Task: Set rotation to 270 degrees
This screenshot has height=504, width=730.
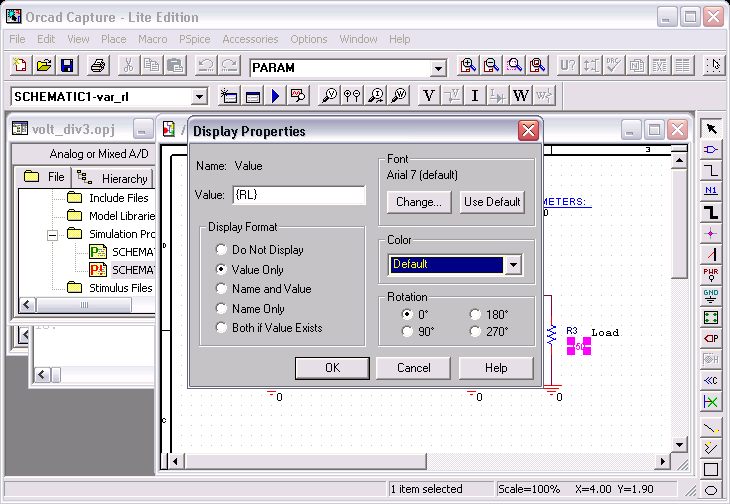Action: (x=475, y=331)
